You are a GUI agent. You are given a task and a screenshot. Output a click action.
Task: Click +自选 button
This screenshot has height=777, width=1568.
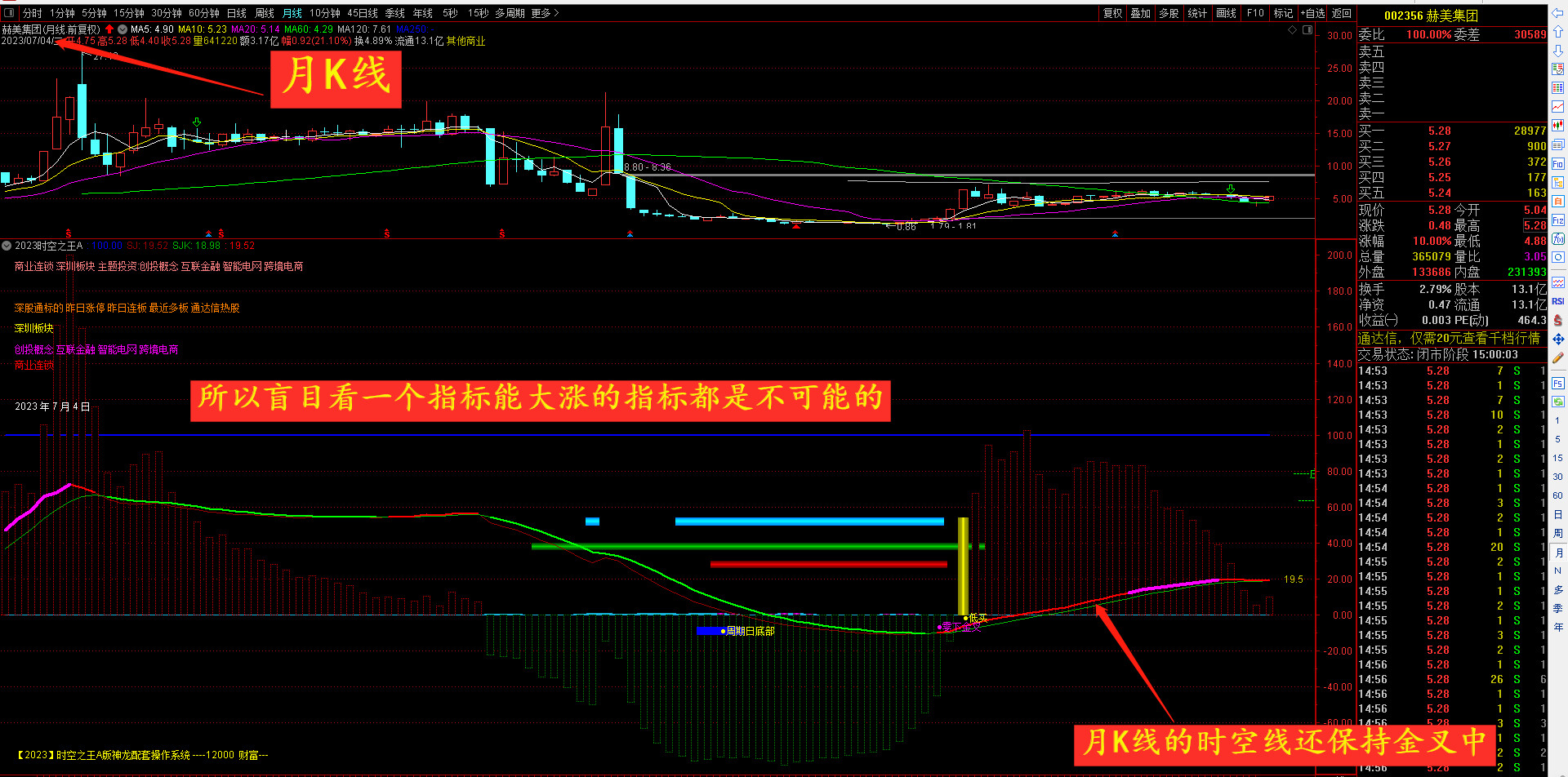click(x=1312, y=13)
